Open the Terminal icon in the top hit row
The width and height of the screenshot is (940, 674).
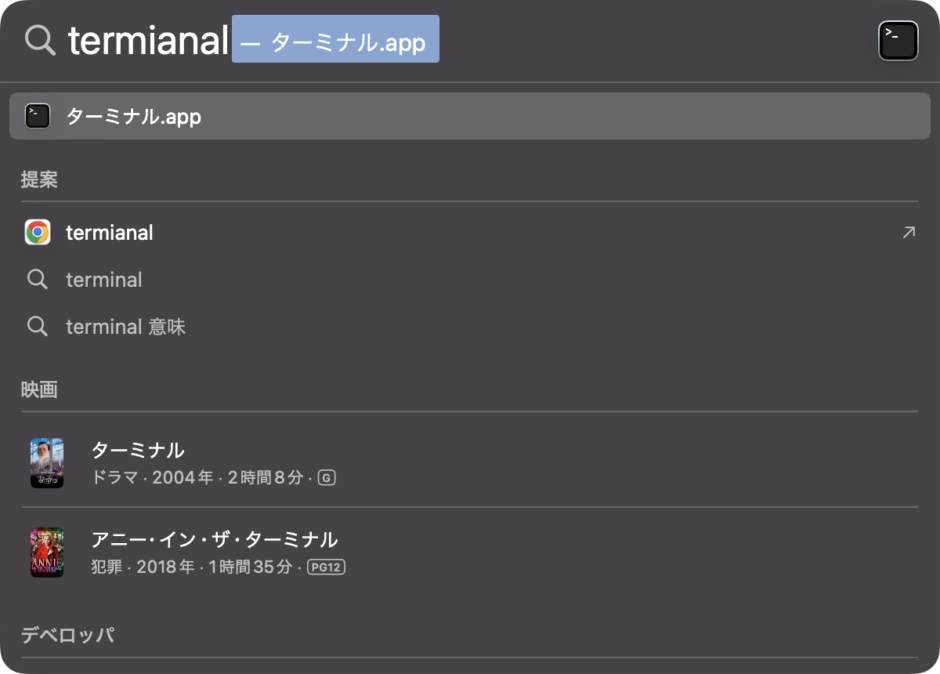(37, 116)
